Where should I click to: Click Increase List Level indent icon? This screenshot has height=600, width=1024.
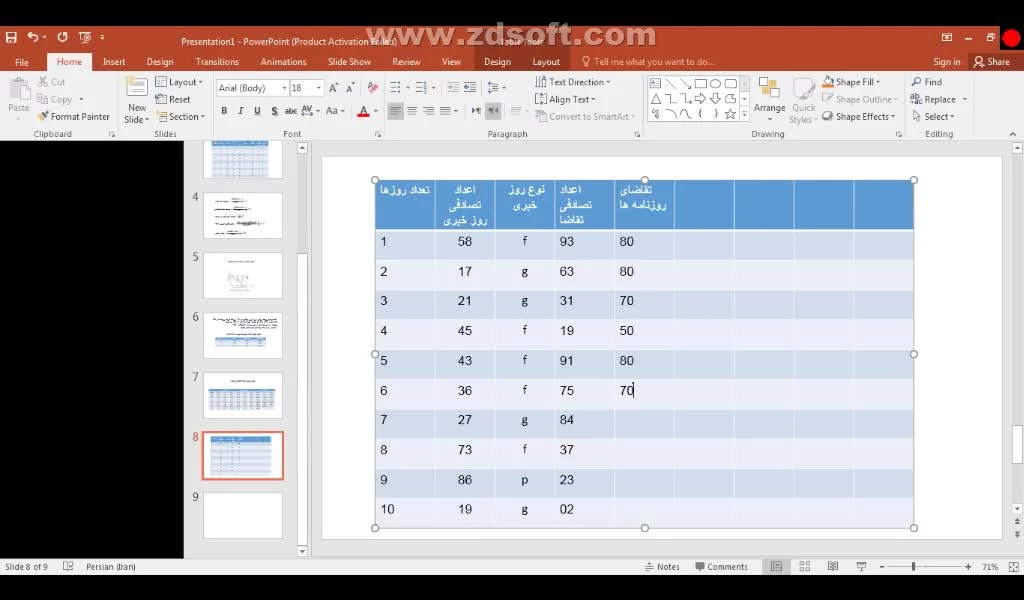(470, 87)
